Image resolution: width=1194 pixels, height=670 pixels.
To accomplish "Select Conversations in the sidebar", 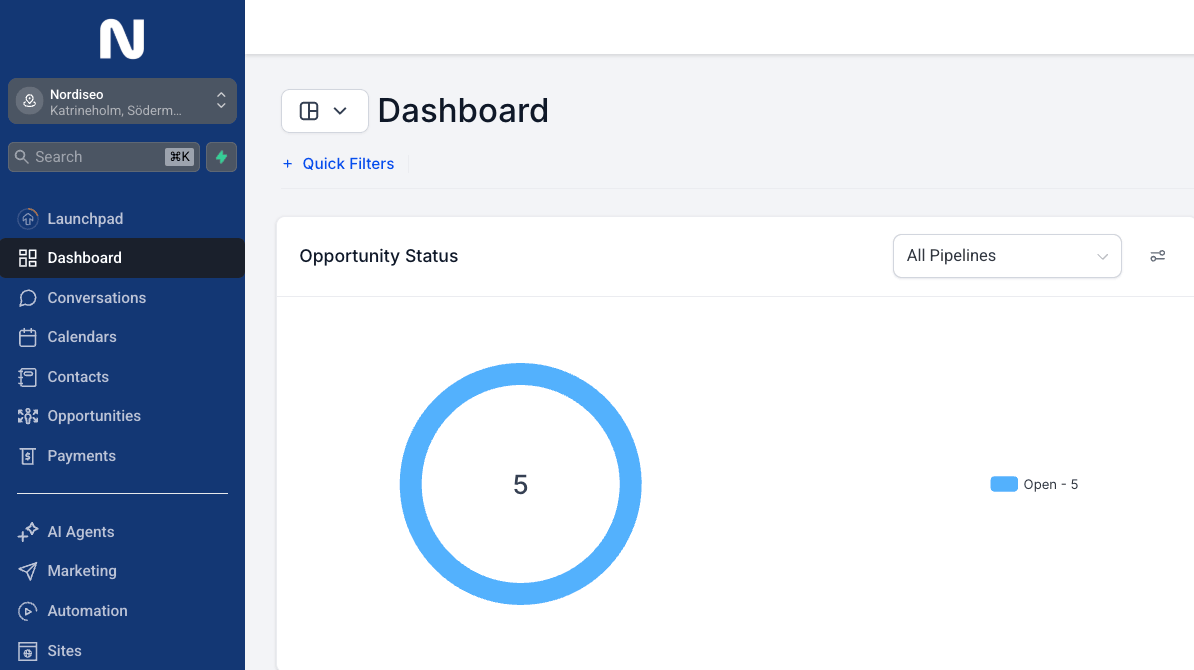I will [96, 297].
